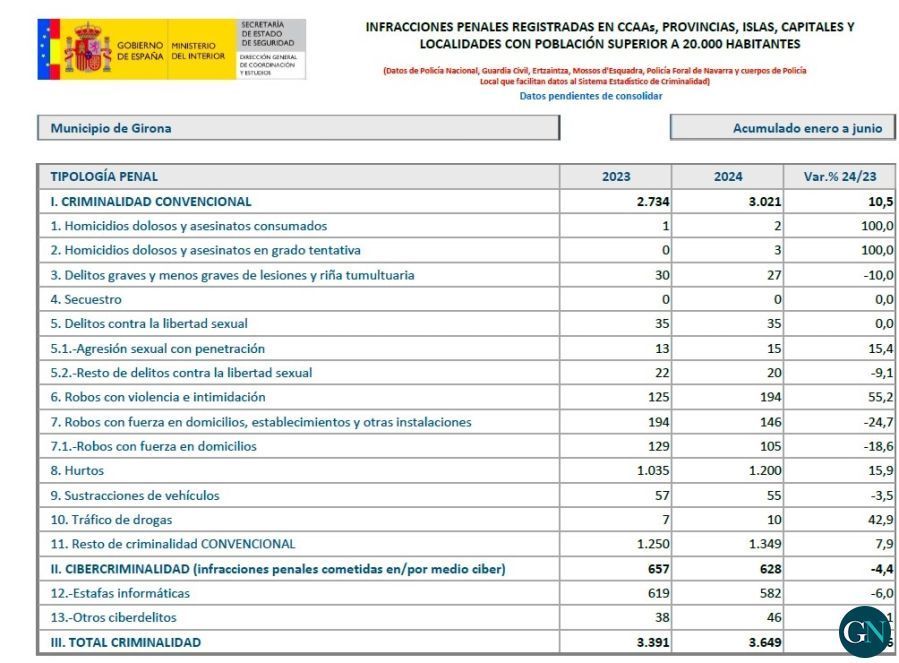Click the III. TOTAL CRIMINALIDAD row label
The width and height of the screenshot is (899, 663).
[x=126, y=642]
